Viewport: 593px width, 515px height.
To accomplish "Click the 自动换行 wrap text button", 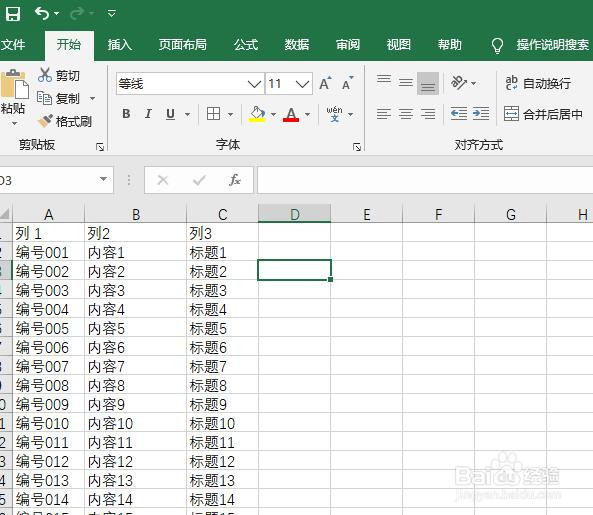I will point(538,83).
